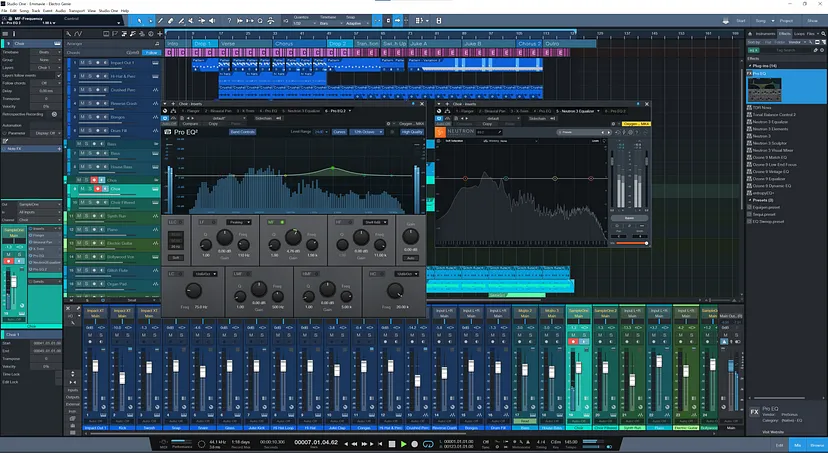828x453 pixels.
Task: Toggle the Follow button in the Chords track
Action: 152,53
